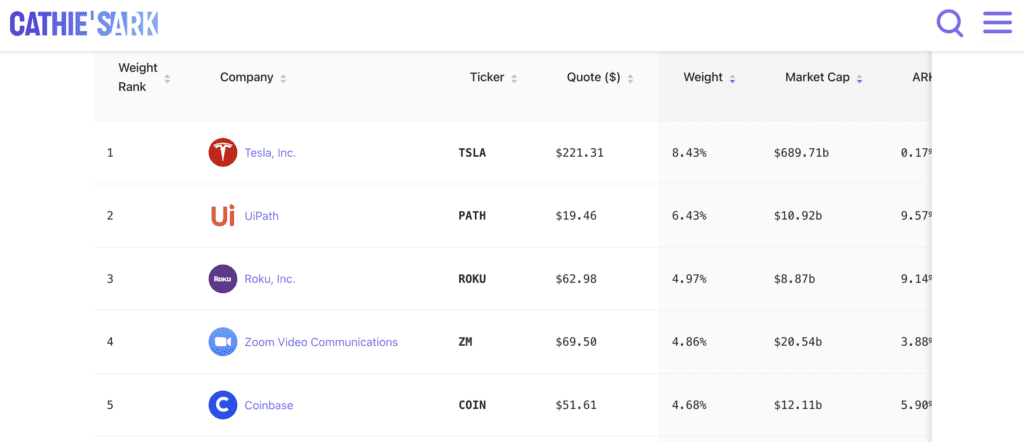Click the $8.87b market cap
The width and height of the screenshot is (1024, 442).
[x=794, y=279]
